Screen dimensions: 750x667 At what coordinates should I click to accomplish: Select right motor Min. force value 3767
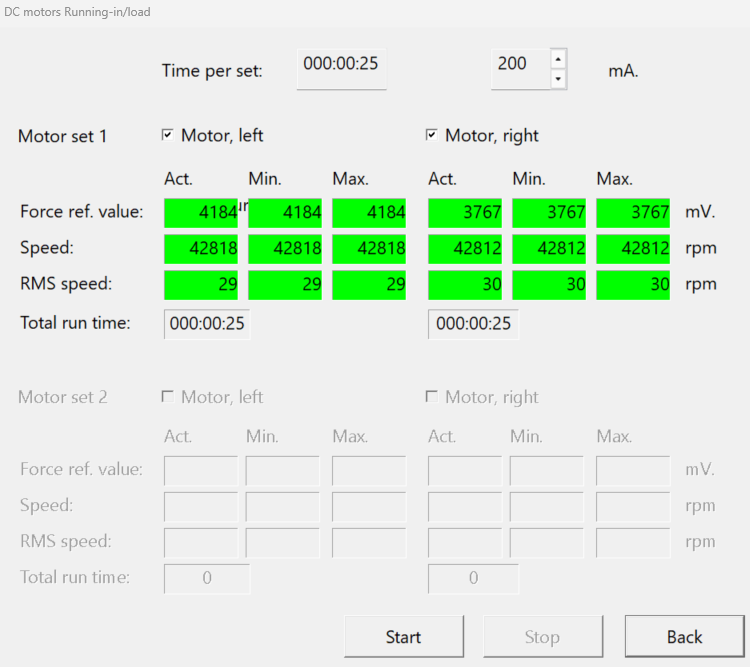[x=549, y=212]
